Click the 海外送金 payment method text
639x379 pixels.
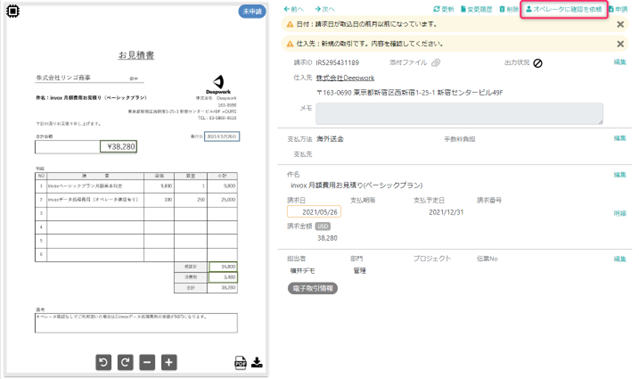tap(330, 139)
